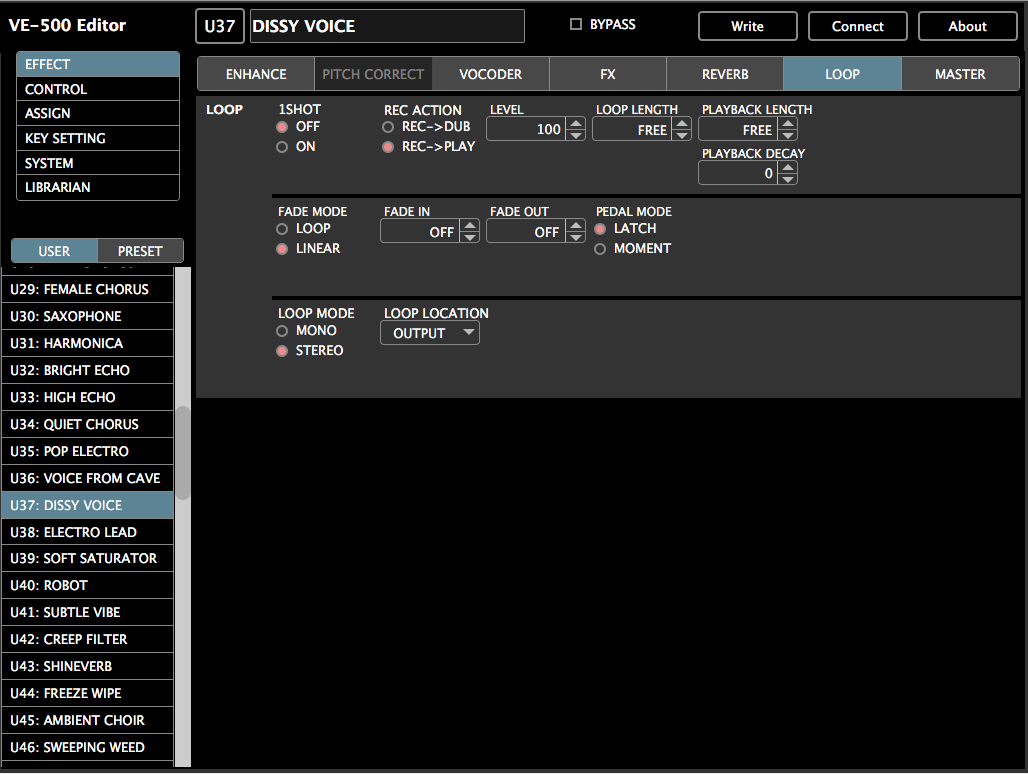Click the LOOP LENGTH value field
The image size is (1028, 774).
point(633,129)
